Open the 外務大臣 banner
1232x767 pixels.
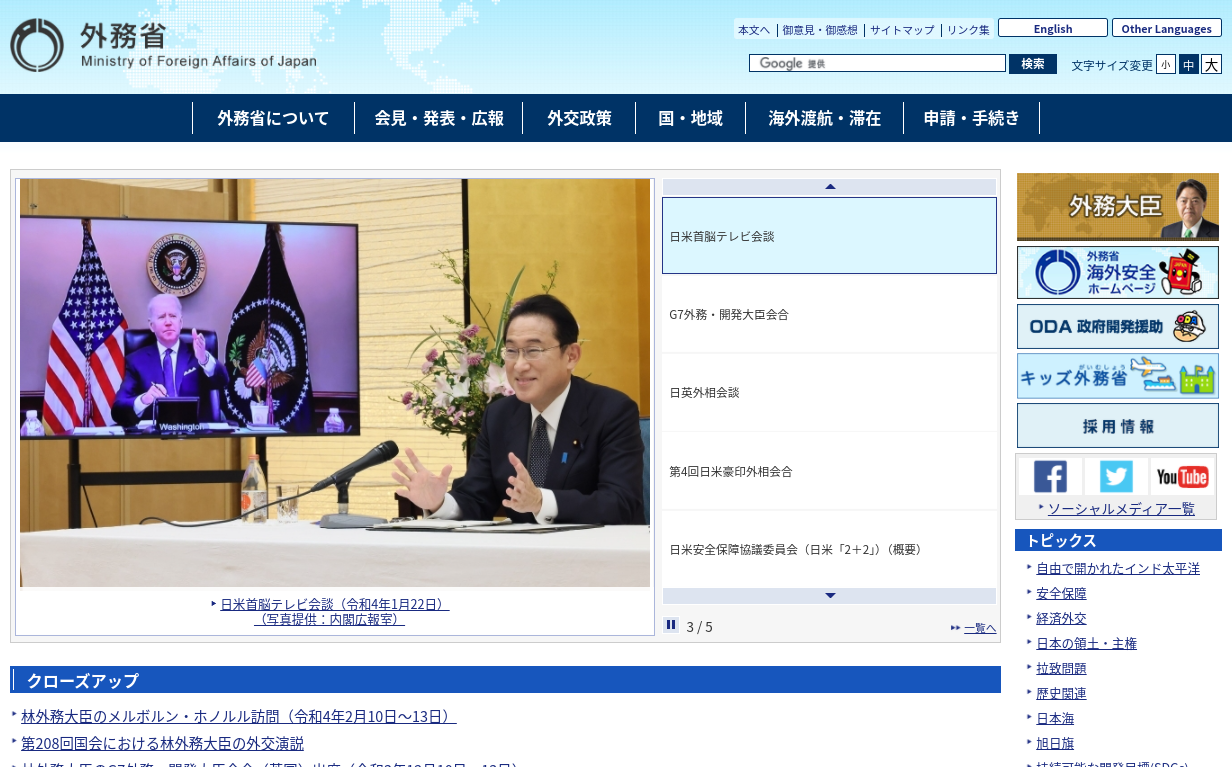coord(1118,207)
